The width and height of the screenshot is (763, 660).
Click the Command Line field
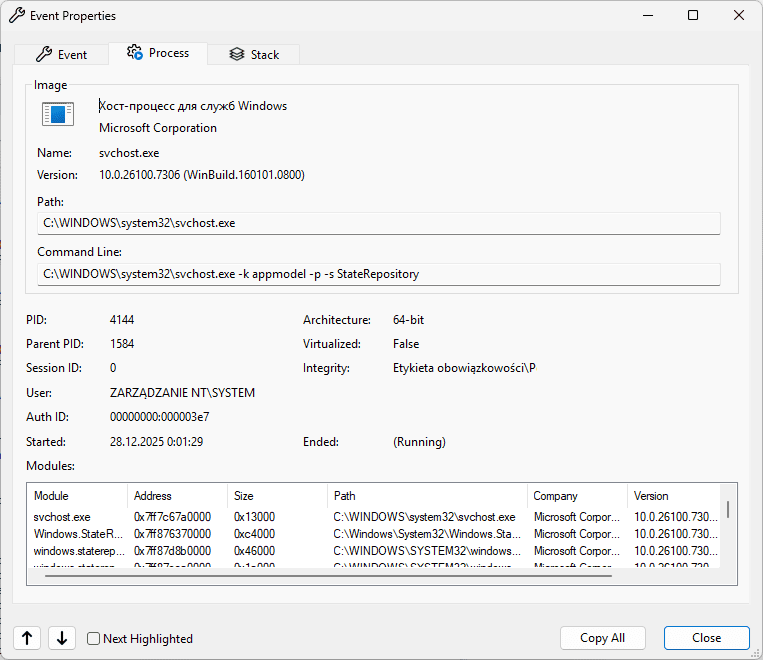[379, 274]
